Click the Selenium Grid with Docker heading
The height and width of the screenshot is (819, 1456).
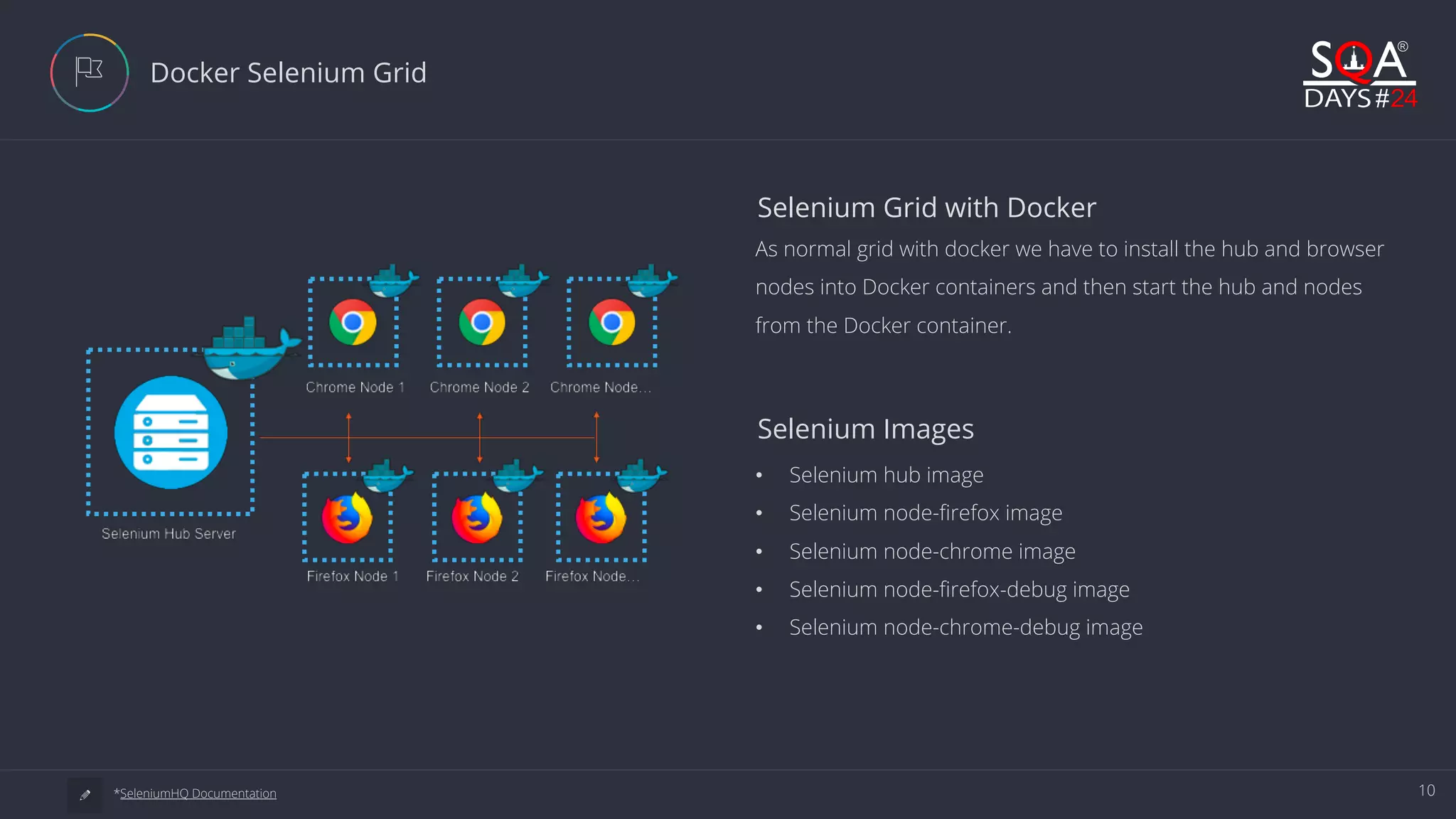tap(926, 208)
